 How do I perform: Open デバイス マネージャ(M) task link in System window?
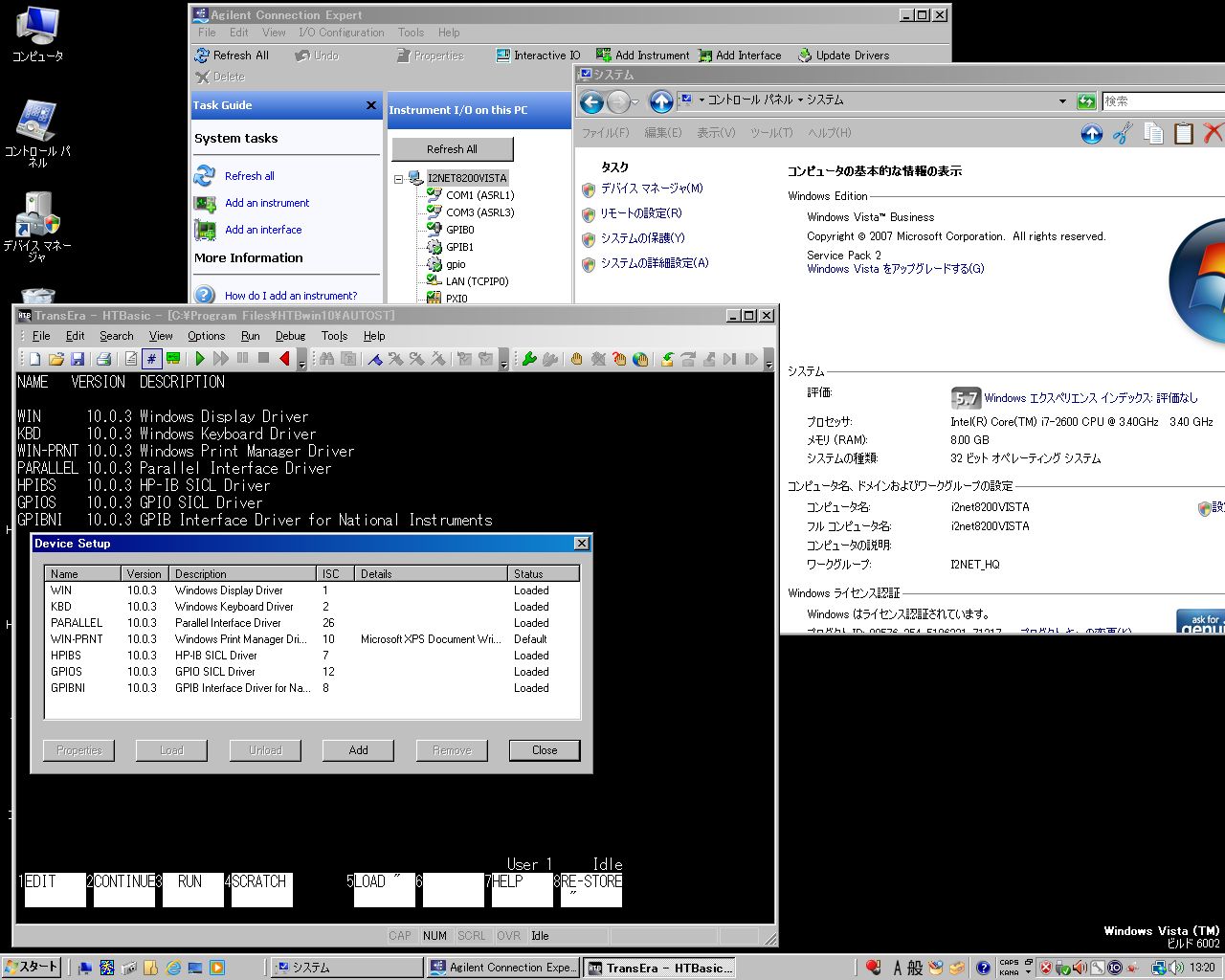coord(652,189)
